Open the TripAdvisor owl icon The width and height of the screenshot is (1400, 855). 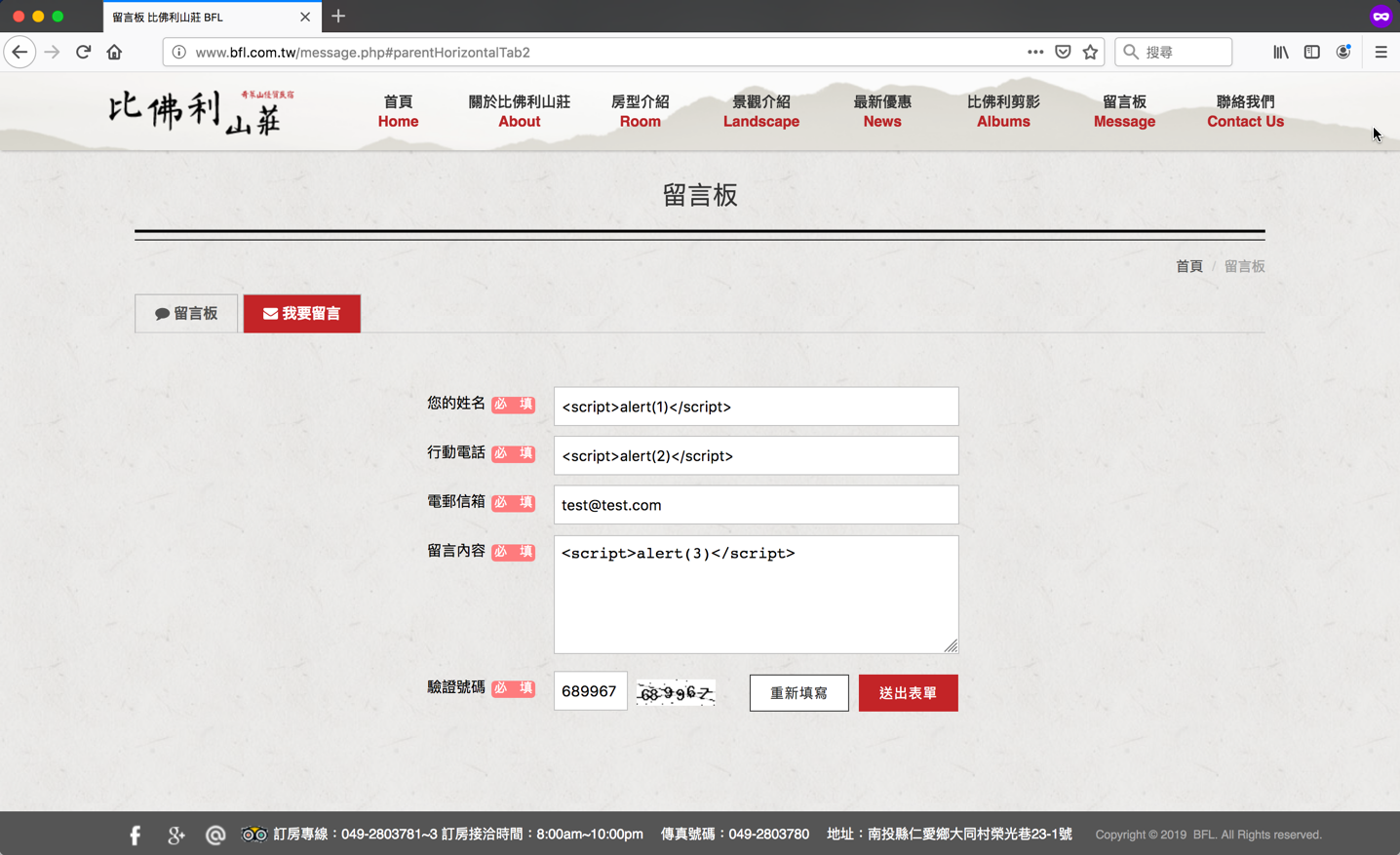(254, 835)
